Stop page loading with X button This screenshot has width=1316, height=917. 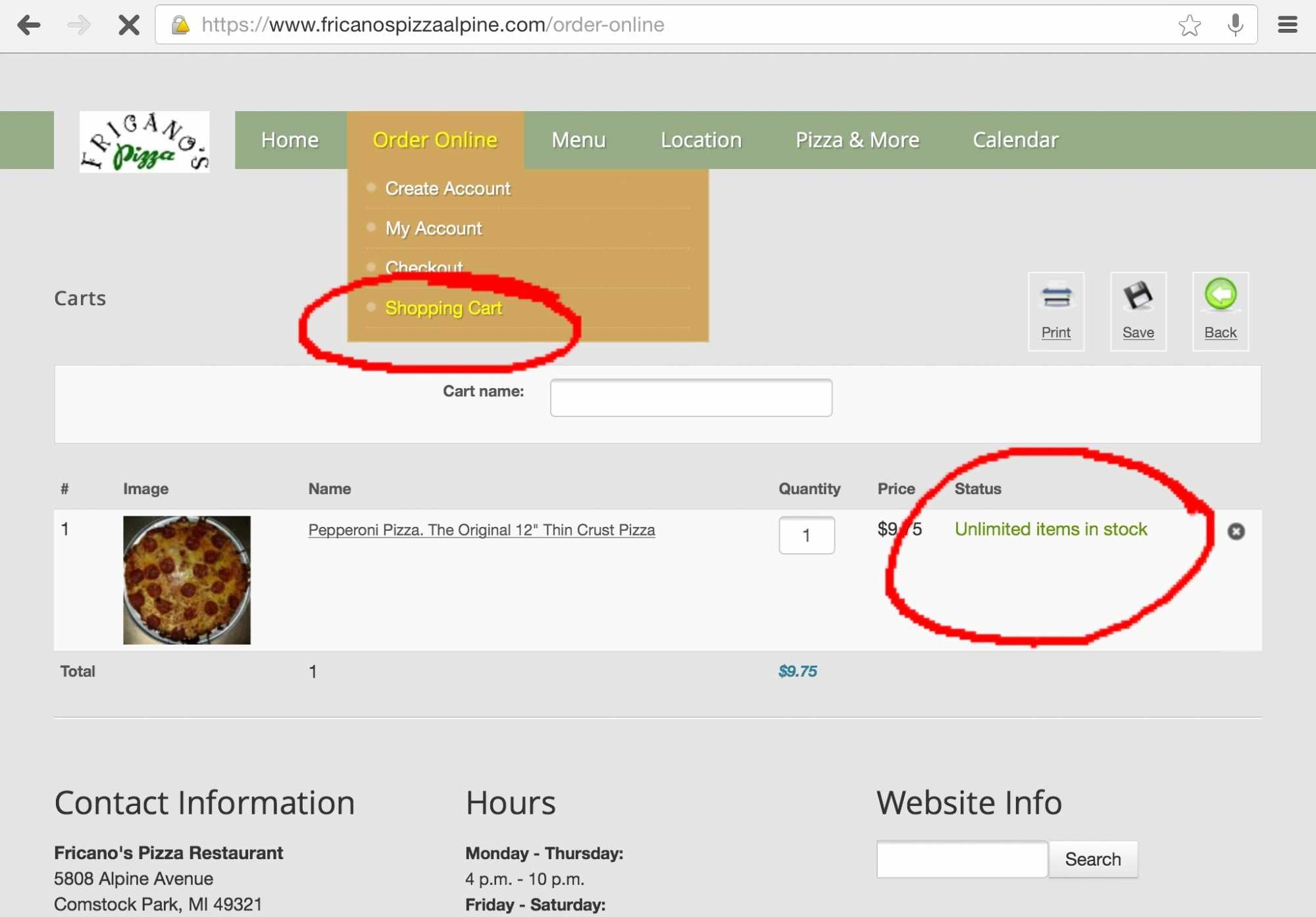pyautogui.click(x=128, y=25)
